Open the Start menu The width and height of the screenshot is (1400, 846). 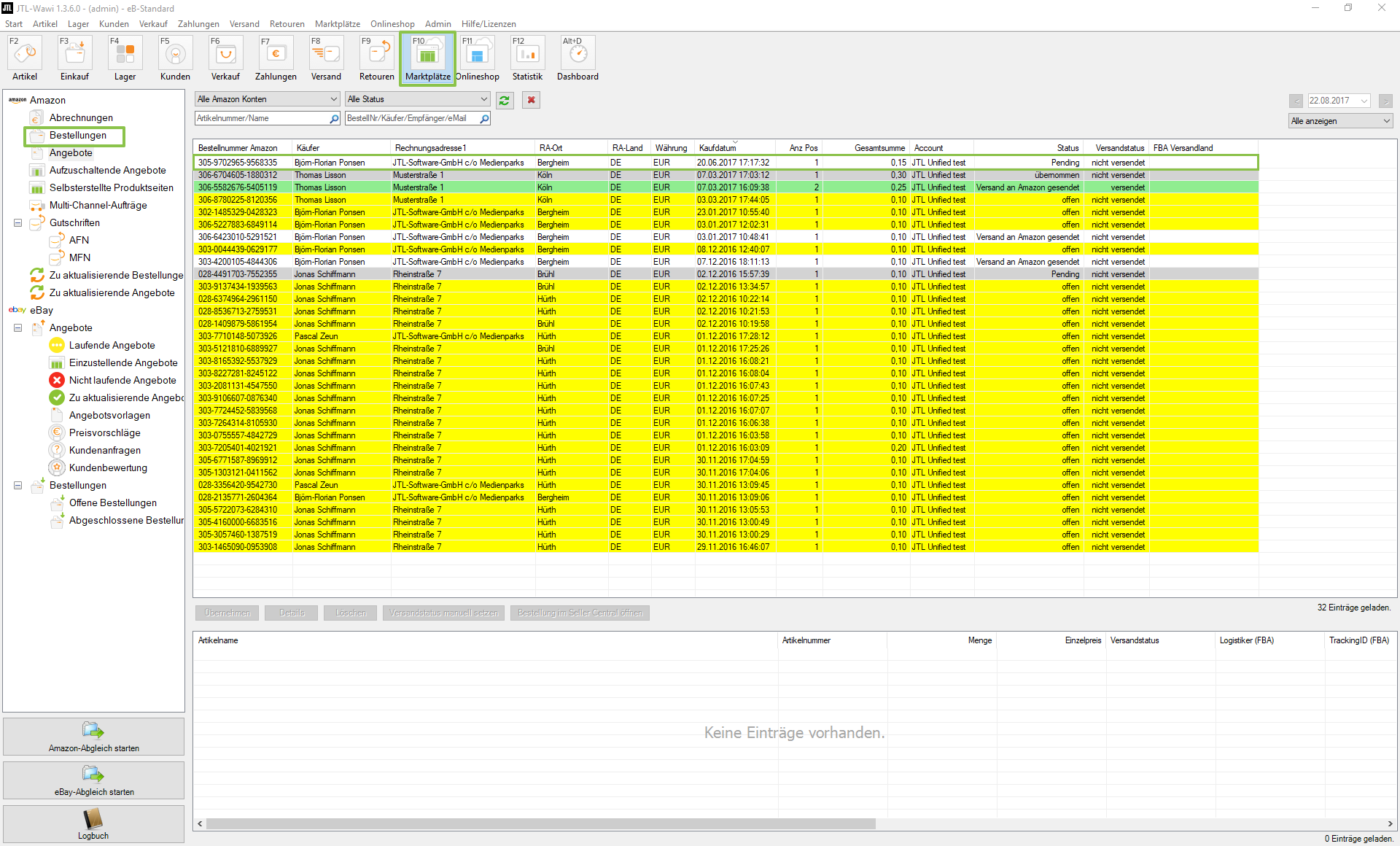click(x=14, y=24)
